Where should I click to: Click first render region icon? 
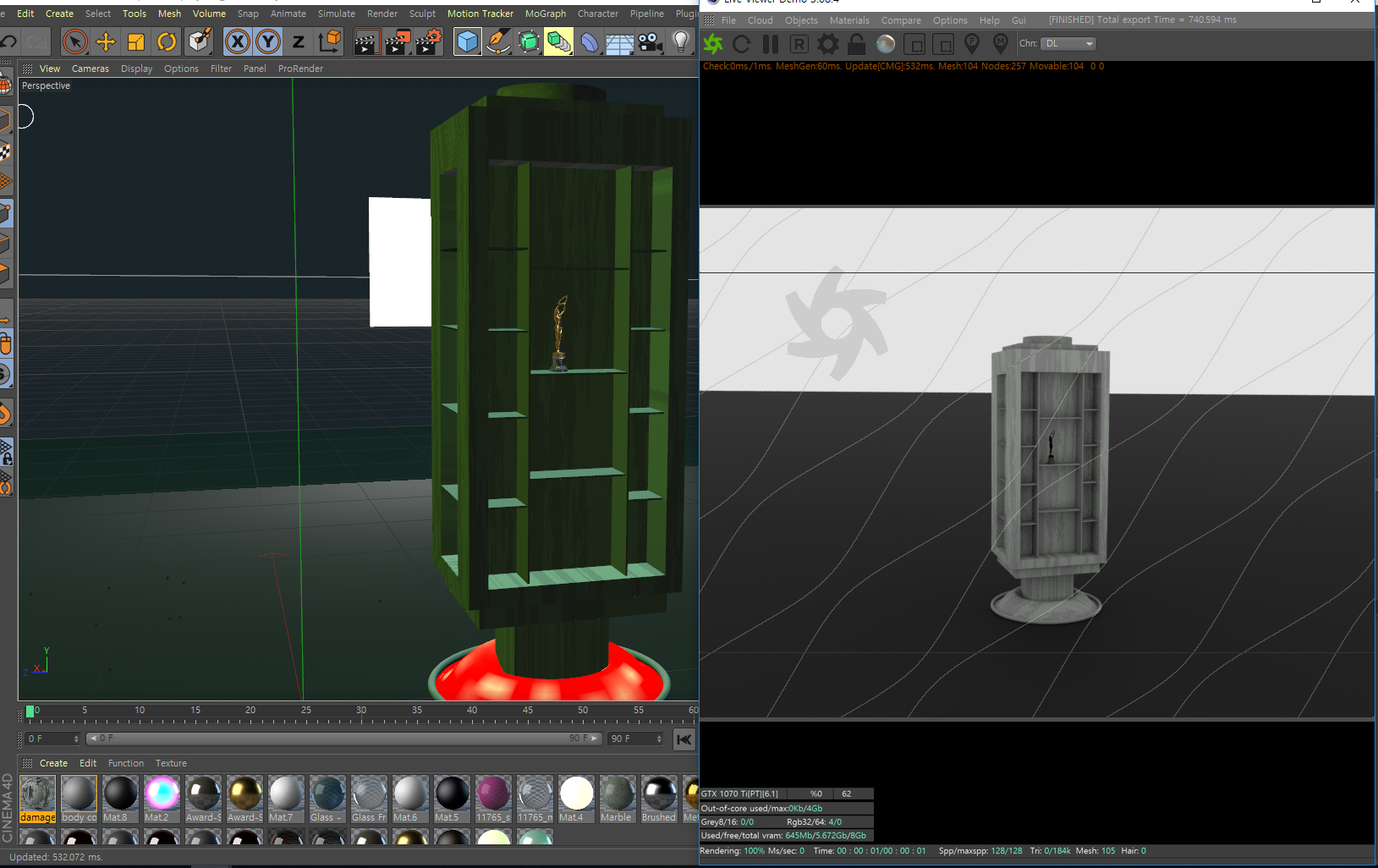914,44
